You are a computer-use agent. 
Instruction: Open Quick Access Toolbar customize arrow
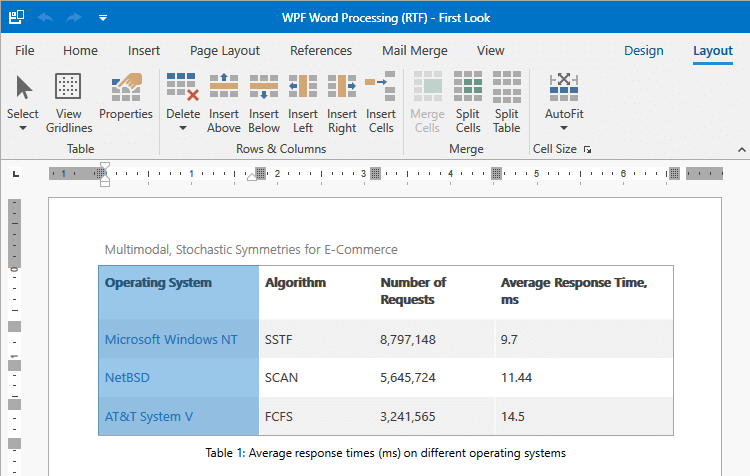(x=103, y=18)
